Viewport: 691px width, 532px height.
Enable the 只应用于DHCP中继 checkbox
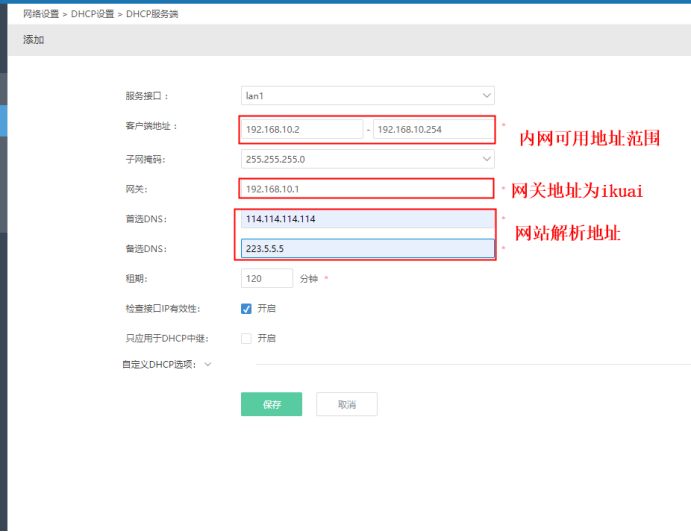point(247,338)
